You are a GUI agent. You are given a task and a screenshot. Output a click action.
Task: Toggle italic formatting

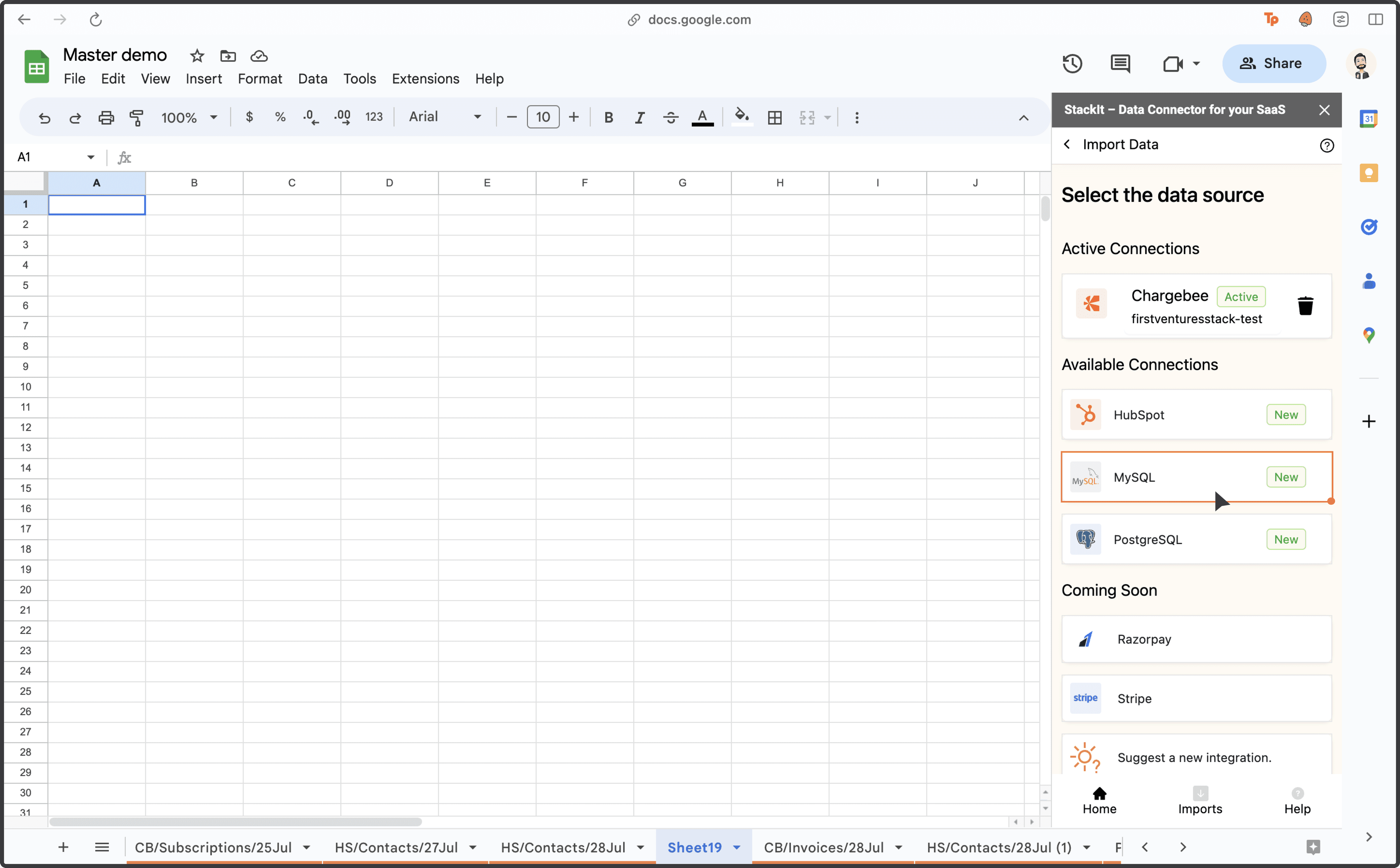[640, 118]
